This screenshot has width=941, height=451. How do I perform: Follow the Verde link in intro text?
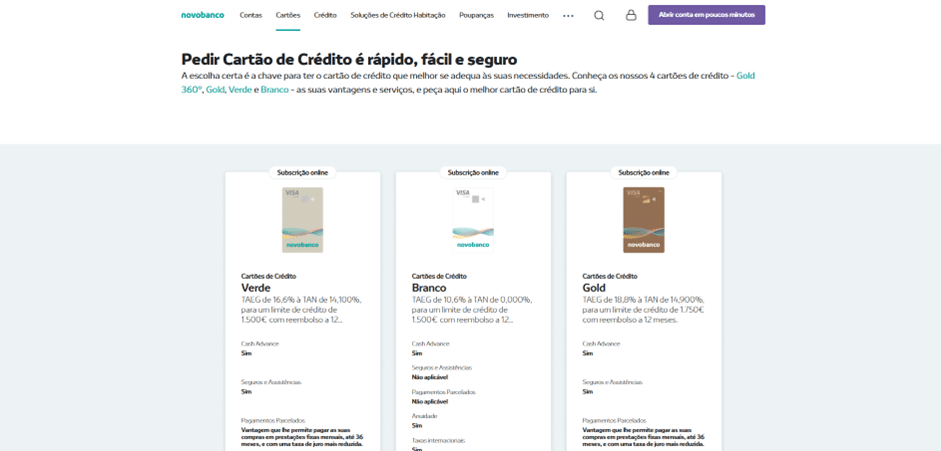coord(240,90)
